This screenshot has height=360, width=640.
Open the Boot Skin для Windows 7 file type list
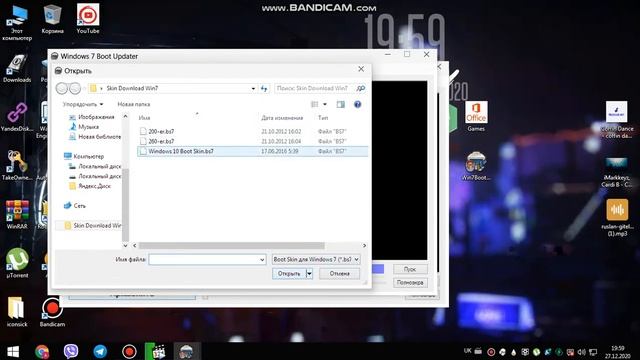316,260
